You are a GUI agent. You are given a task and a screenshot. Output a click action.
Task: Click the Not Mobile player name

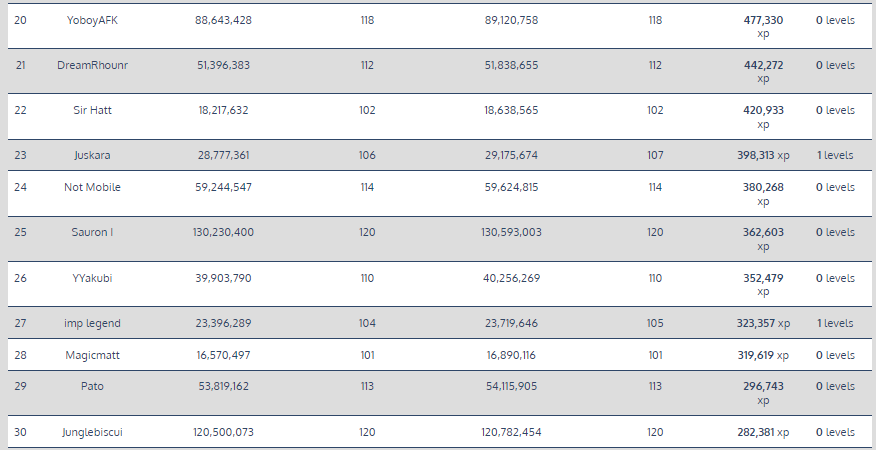pyautogui.click(x=92, y=187)
